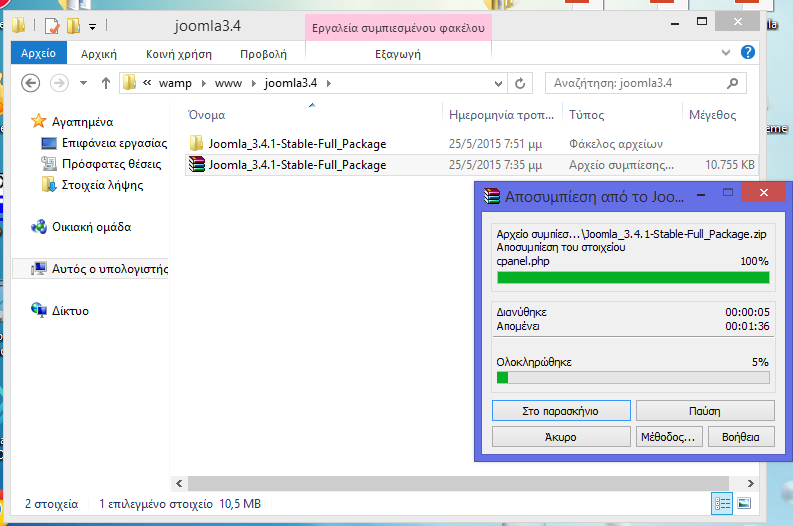The image size is (793, 526).
Task: Open the Εξαγωγή ribbon tab
Action: [x=398, y=54]
